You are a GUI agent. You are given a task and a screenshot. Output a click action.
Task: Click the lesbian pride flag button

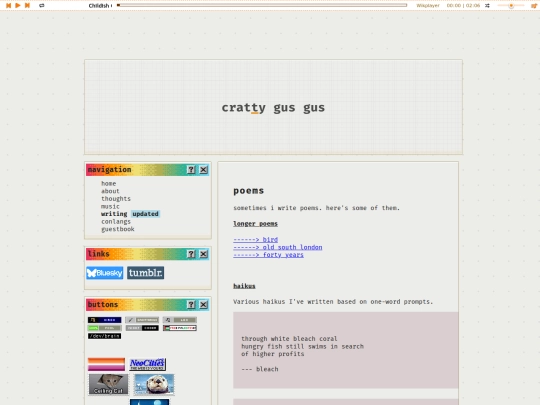click(x=106, y=364)
